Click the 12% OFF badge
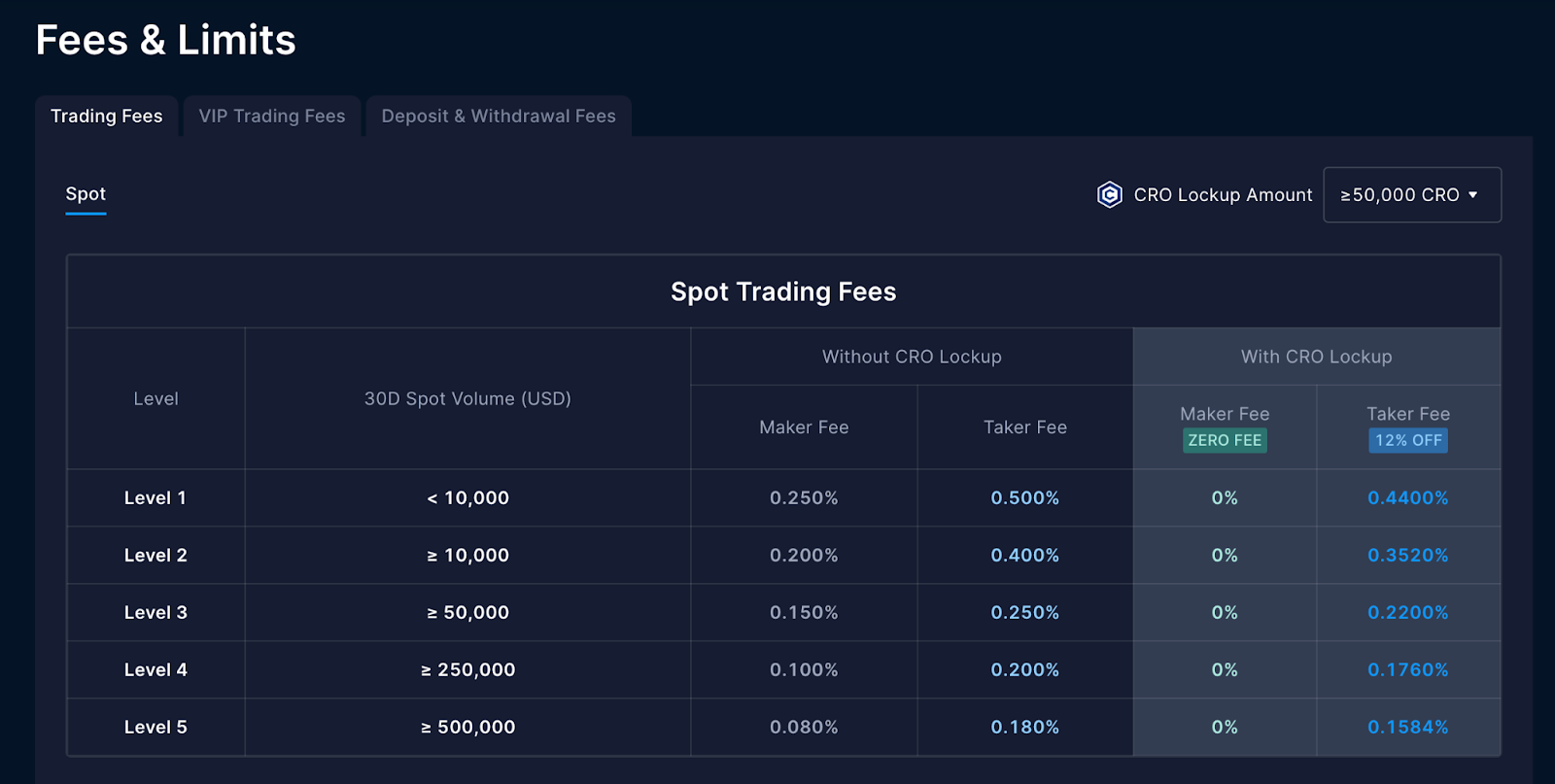The width and height of the screenshot is (1555, 784). pyautogui.click(x=1408, y=440)
